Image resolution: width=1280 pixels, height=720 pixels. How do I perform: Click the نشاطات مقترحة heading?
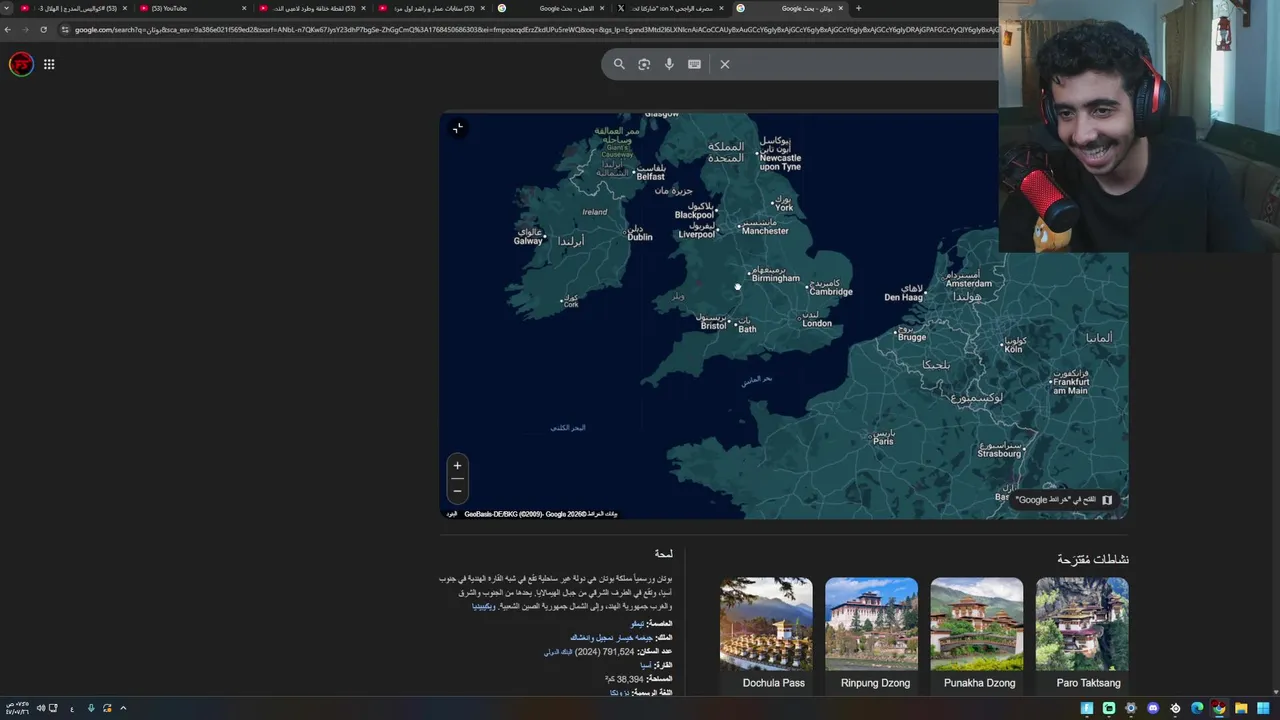(1093, 559)
